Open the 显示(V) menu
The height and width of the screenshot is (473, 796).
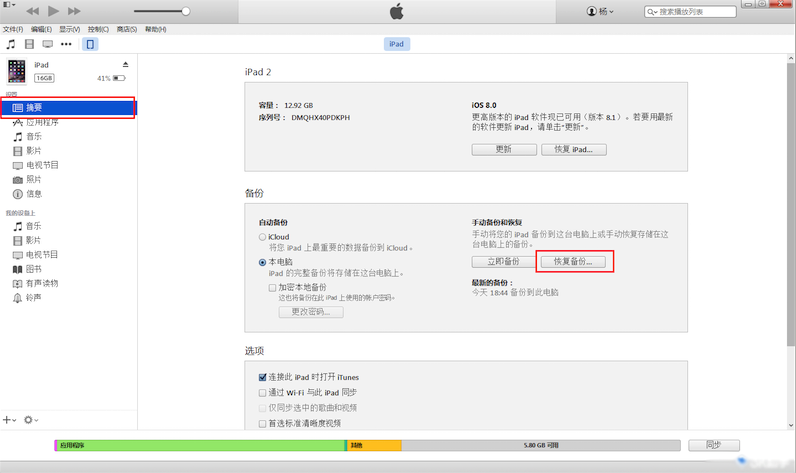pyautogui.click(x=70, y=29)
